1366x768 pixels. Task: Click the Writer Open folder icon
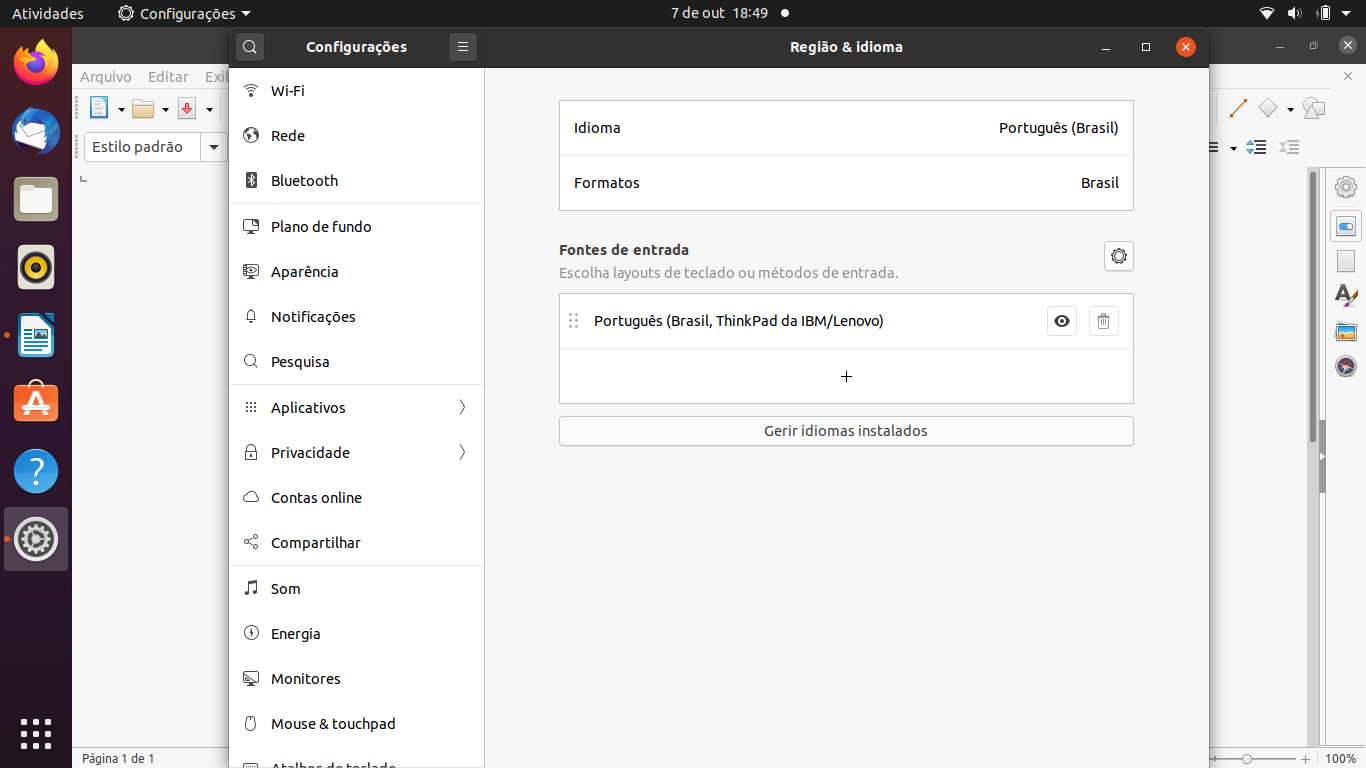pyautogui.click(x=144, y=109)
